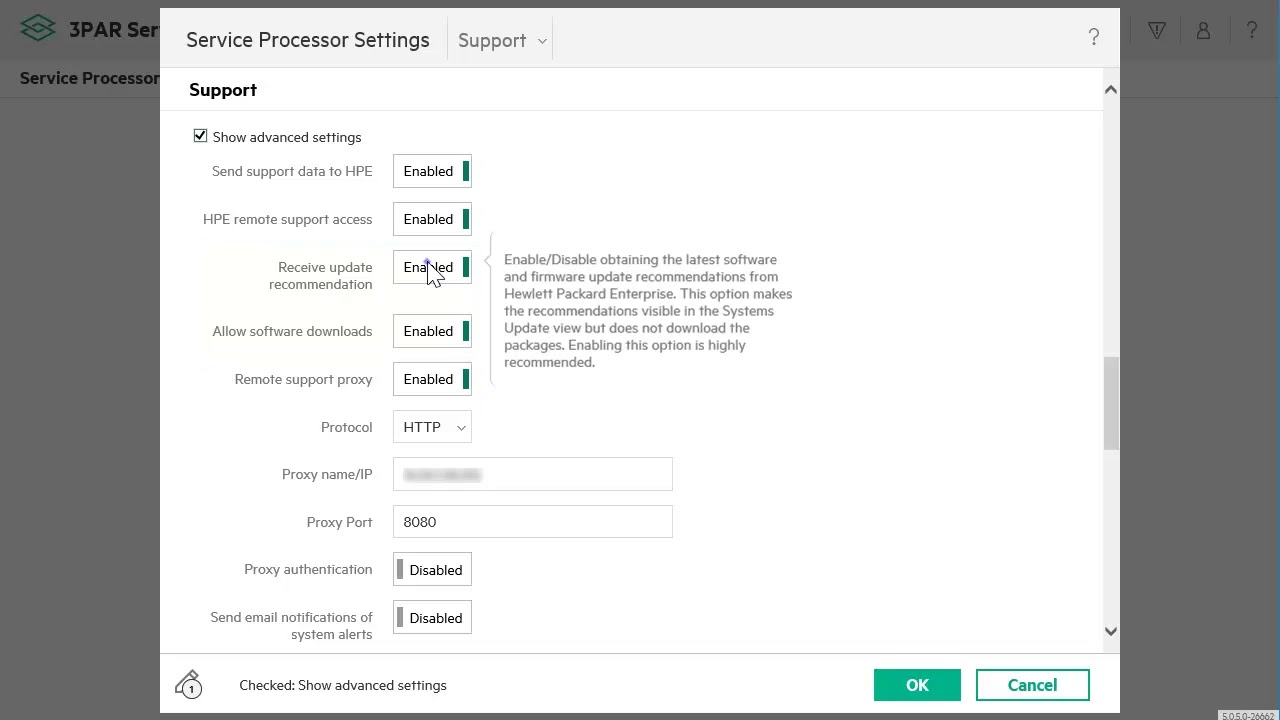Toggle Receive update recommendation switch
The image size is (1280, 720).
[432, 267]
